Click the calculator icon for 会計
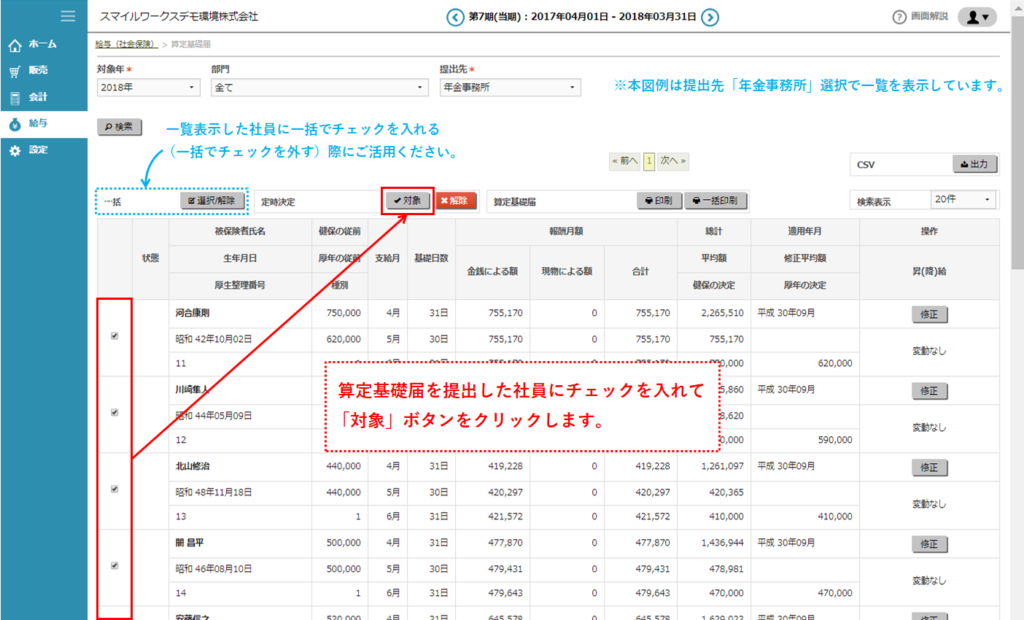The height and width of the screenshot is (620, 1024). (x=15, y=98)
